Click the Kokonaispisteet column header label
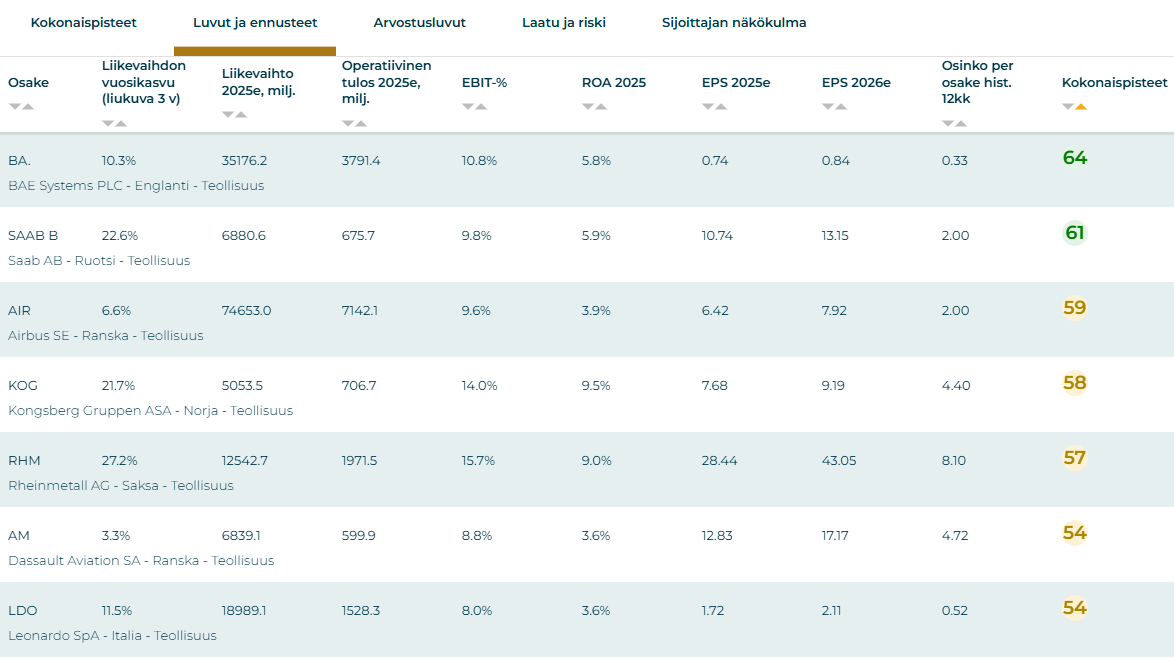Screen dimensions: 1174x659 coord(1114,83)
